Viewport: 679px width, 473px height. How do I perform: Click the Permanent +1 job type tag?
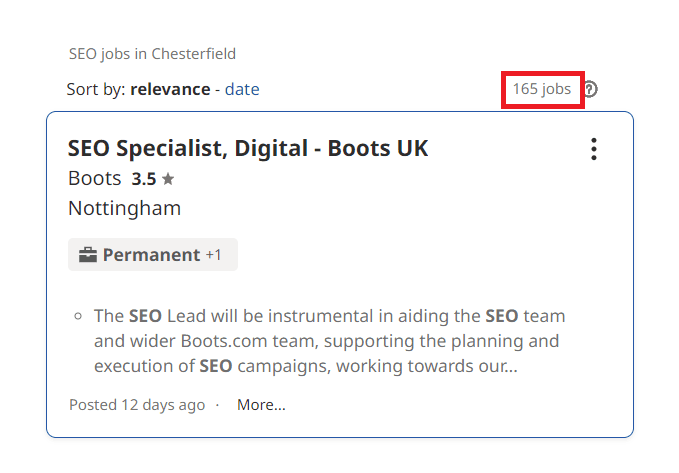[153, 255]
